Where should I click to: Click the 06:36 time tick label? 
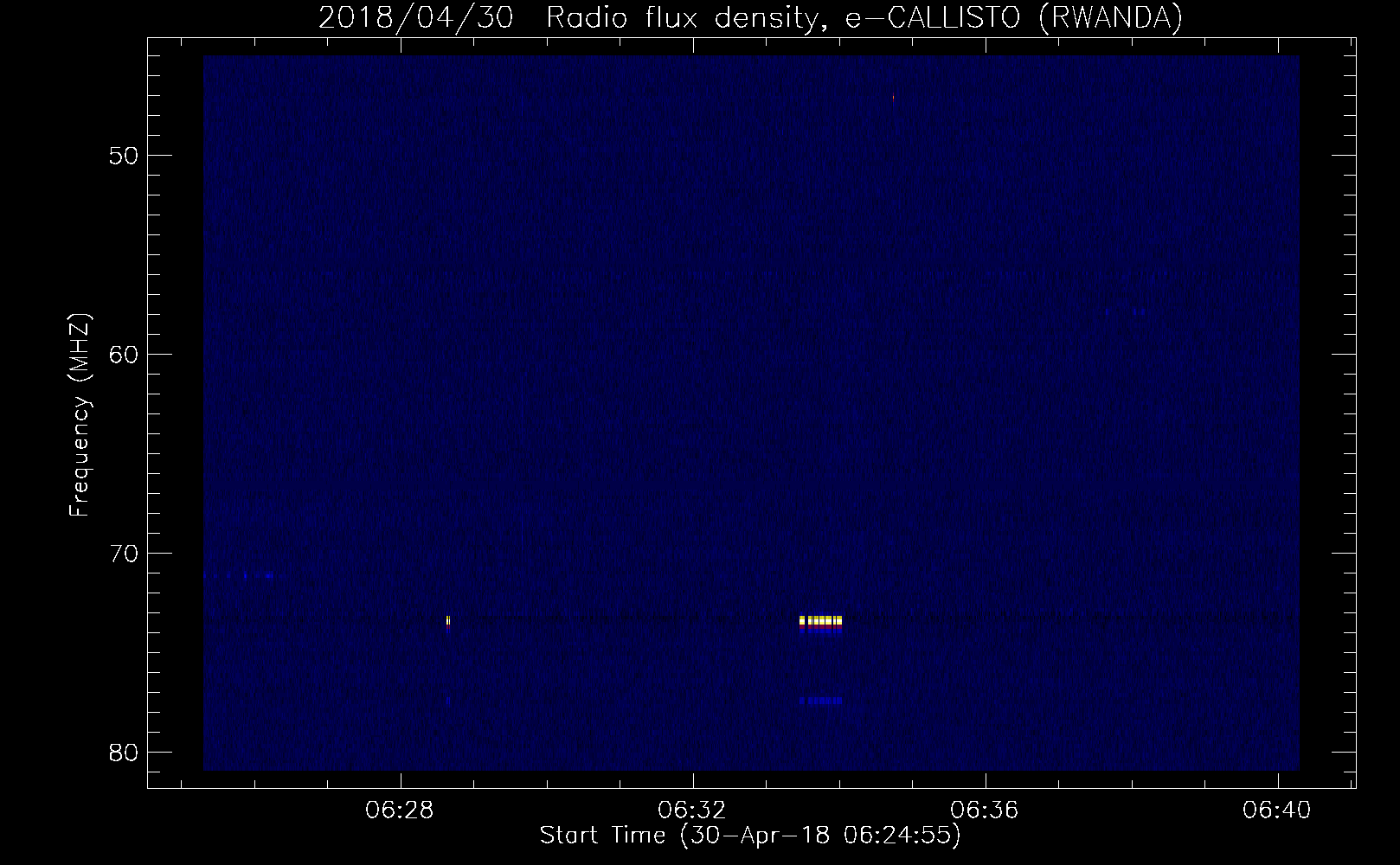coord(985,811)
